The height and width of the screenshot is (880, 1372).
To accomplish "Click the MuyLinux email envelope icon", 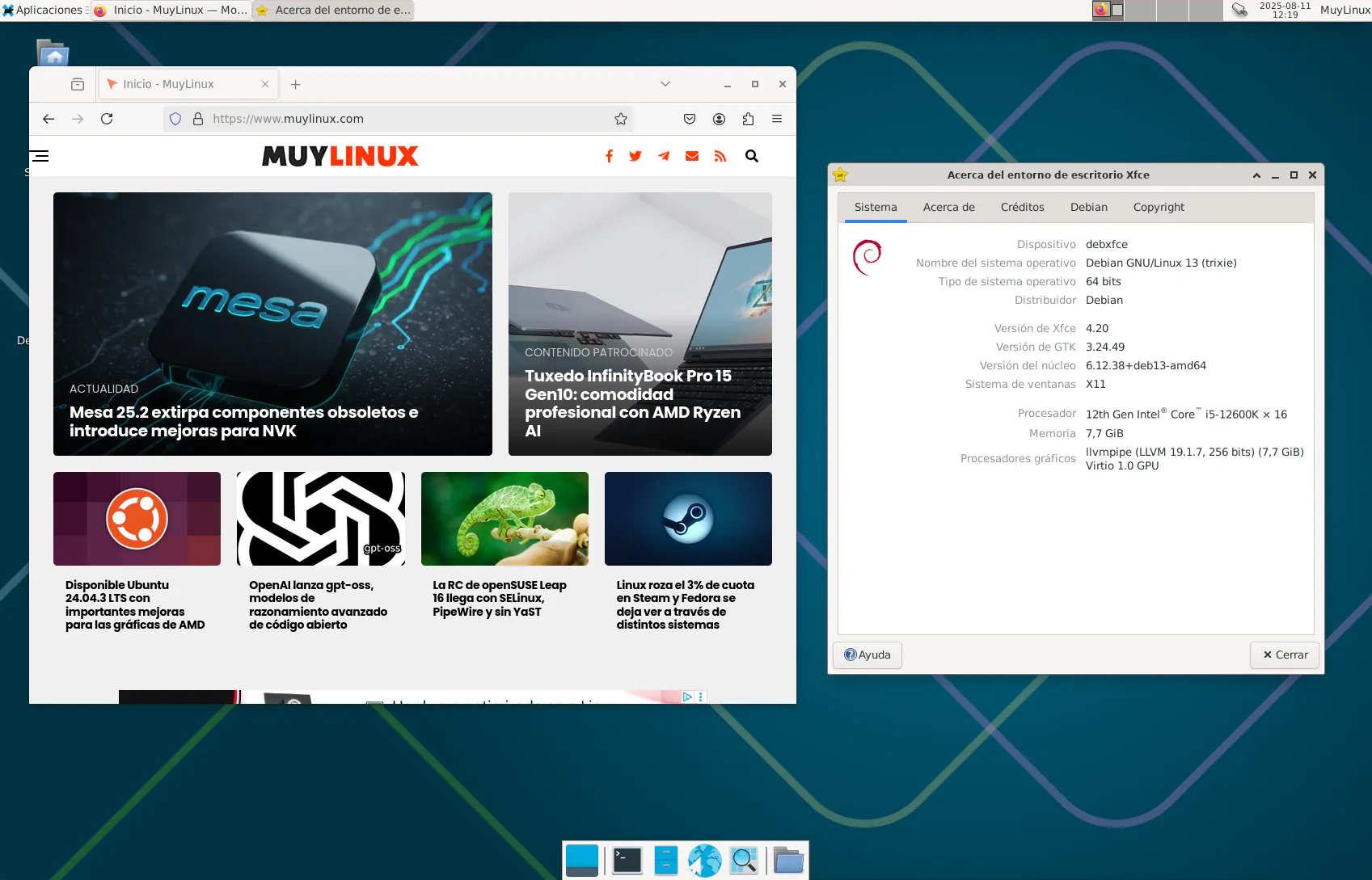I will 692,156.
